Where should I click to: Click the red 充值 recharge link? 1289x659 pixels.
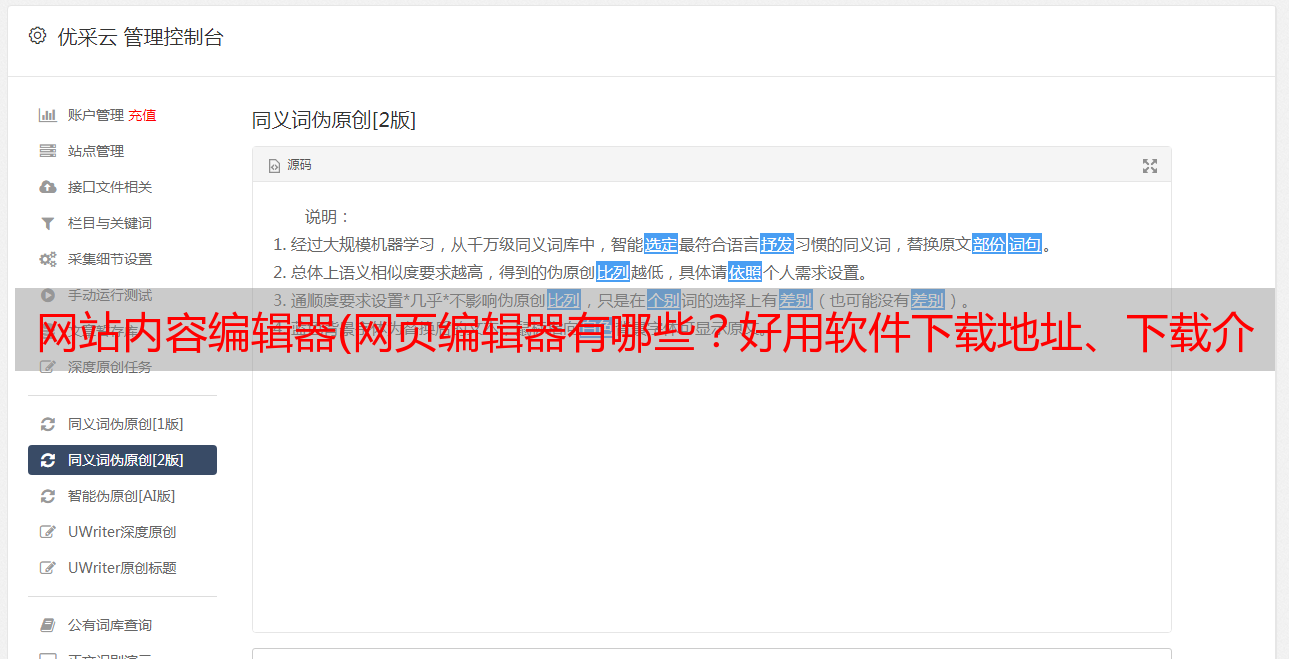[x=142, y=115]
